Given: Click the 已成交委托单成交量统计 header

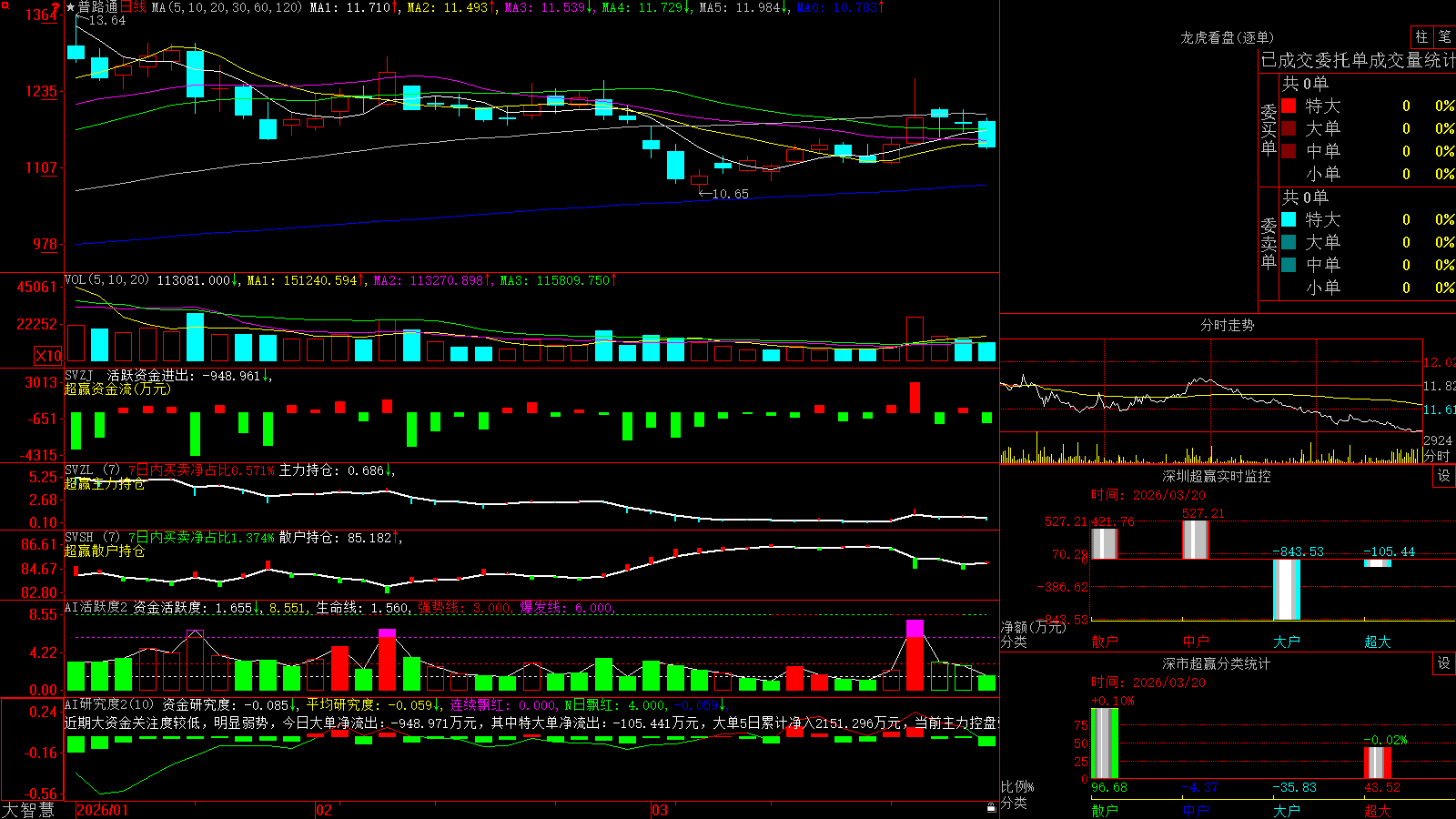Looking at the screenshot, I should [x=1358, y=61].
